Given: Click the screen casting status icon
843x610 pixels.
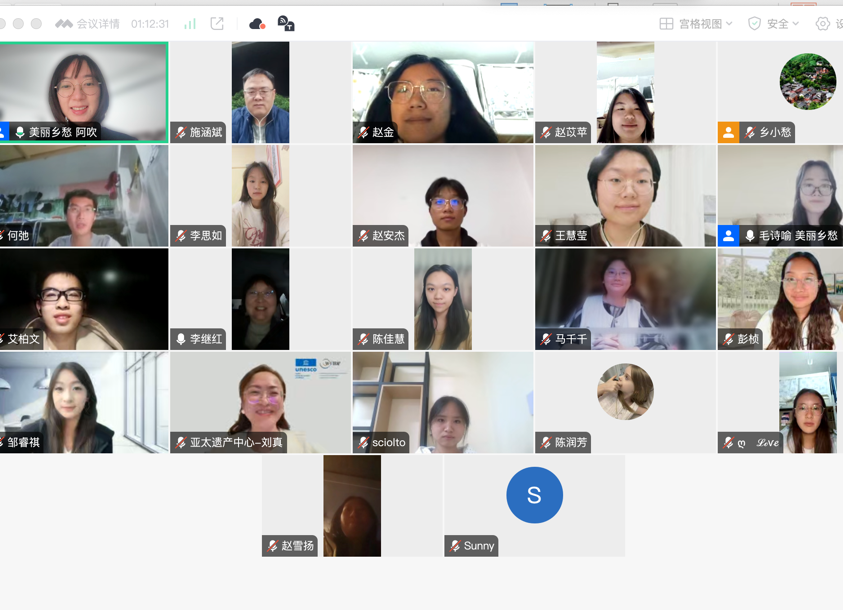Looking at the screenshot, I should point(286,24).
